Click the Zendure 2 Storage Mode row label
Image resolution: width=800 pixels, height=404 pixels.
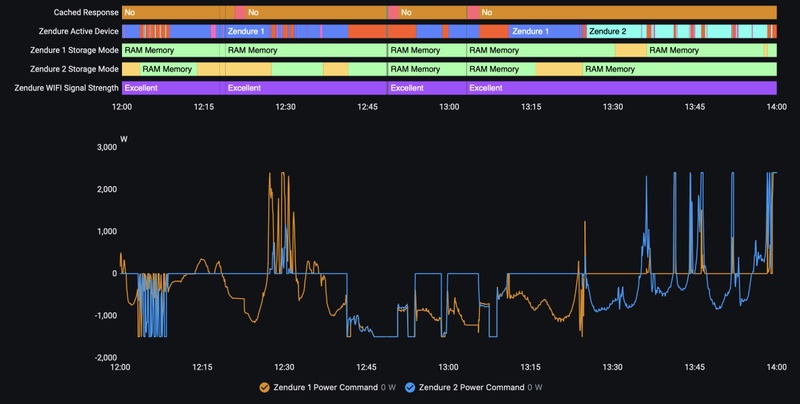coord(74,69)
